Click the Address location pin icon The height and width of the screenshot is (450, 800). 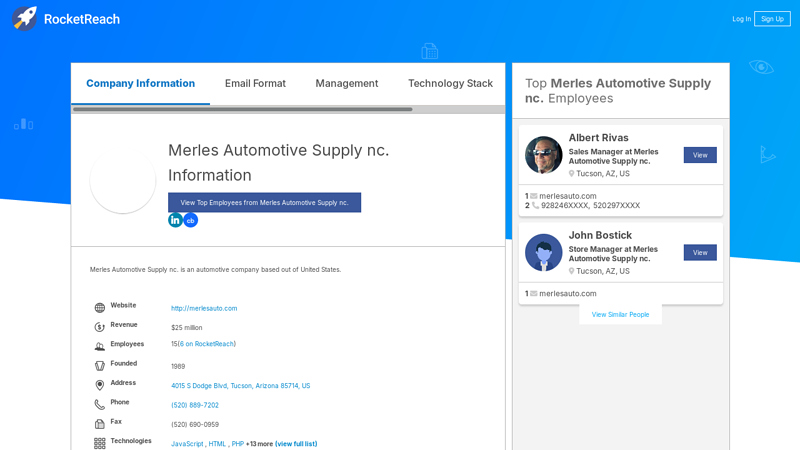click(x=99, y=385)
